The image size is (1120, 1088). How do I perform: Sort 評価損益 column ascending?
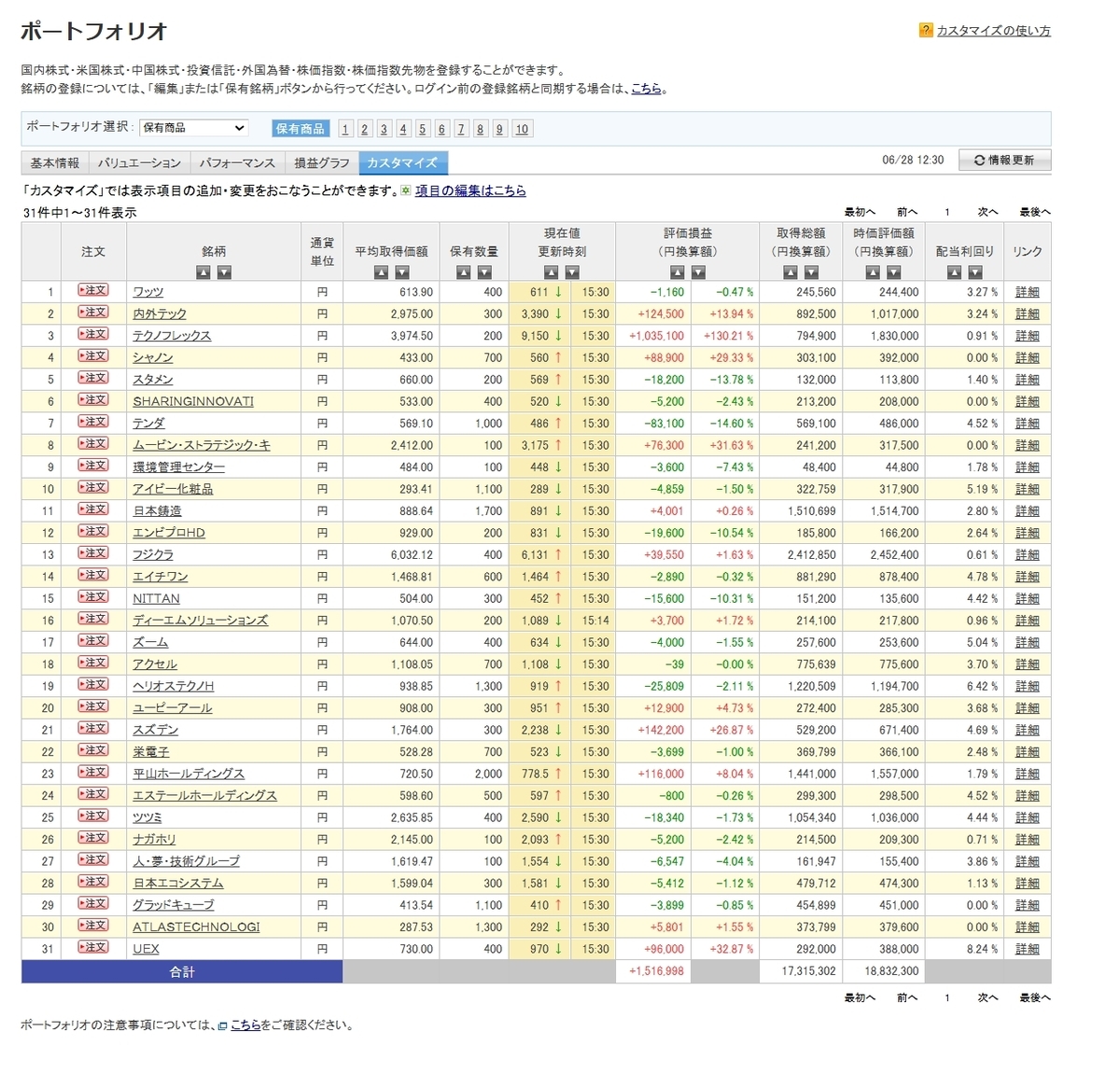coord(678,272)
